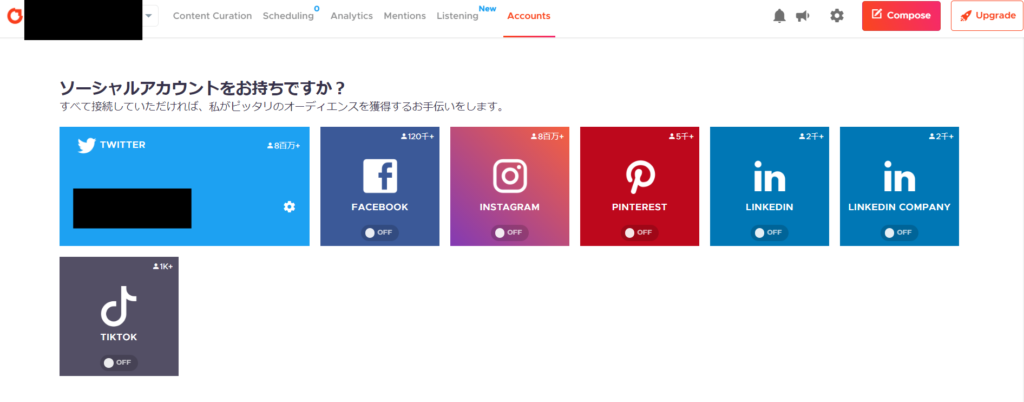Image resolution: width=1024 pixels, height=402 pixels.
Task: Enable the Facebook toggle switch
Action: [380, 233]
